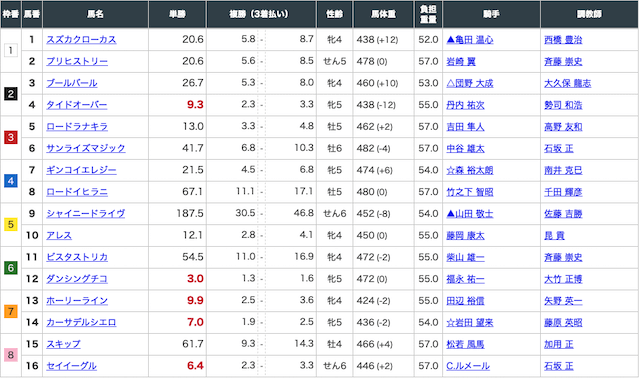Open trainer link 西橋 豊治
This screenshot has height=378, width=640.
coord(563,40)
